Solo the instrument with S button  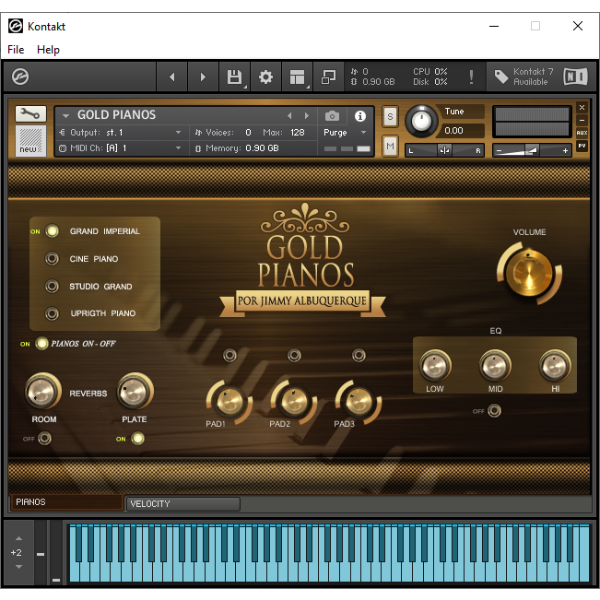pyautogui.click(x=390, y=116)
